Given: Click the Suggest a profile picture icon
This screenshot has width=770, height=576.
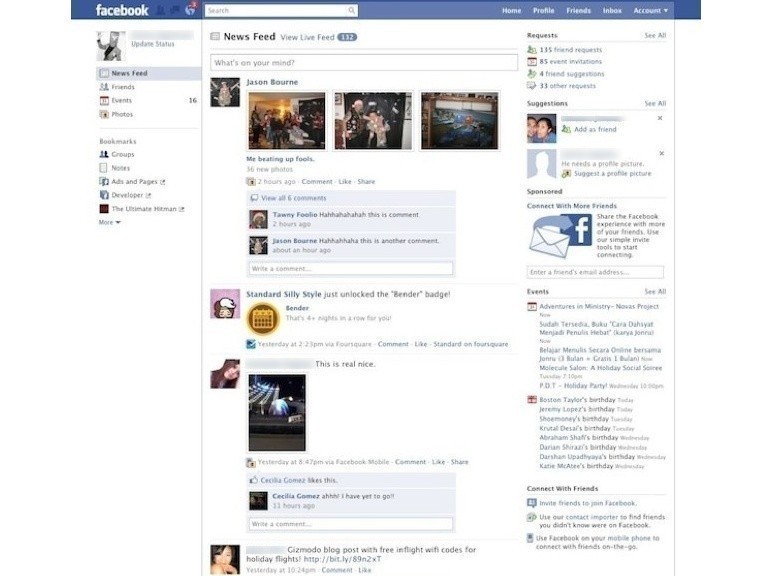Looking at the screenshot, I should coord(566,173).
